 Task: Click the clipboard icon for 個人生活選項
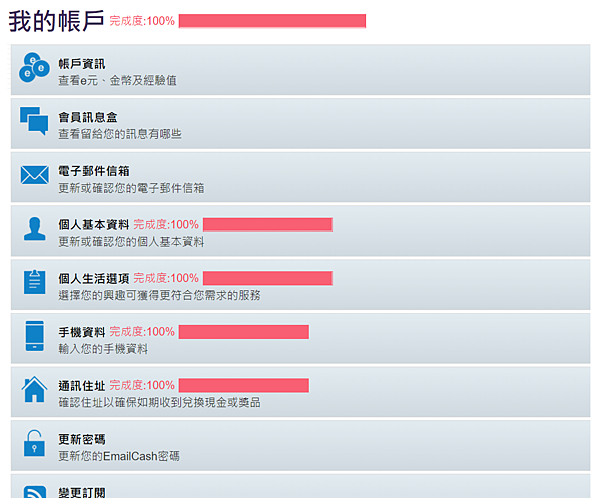pos(34,282)
